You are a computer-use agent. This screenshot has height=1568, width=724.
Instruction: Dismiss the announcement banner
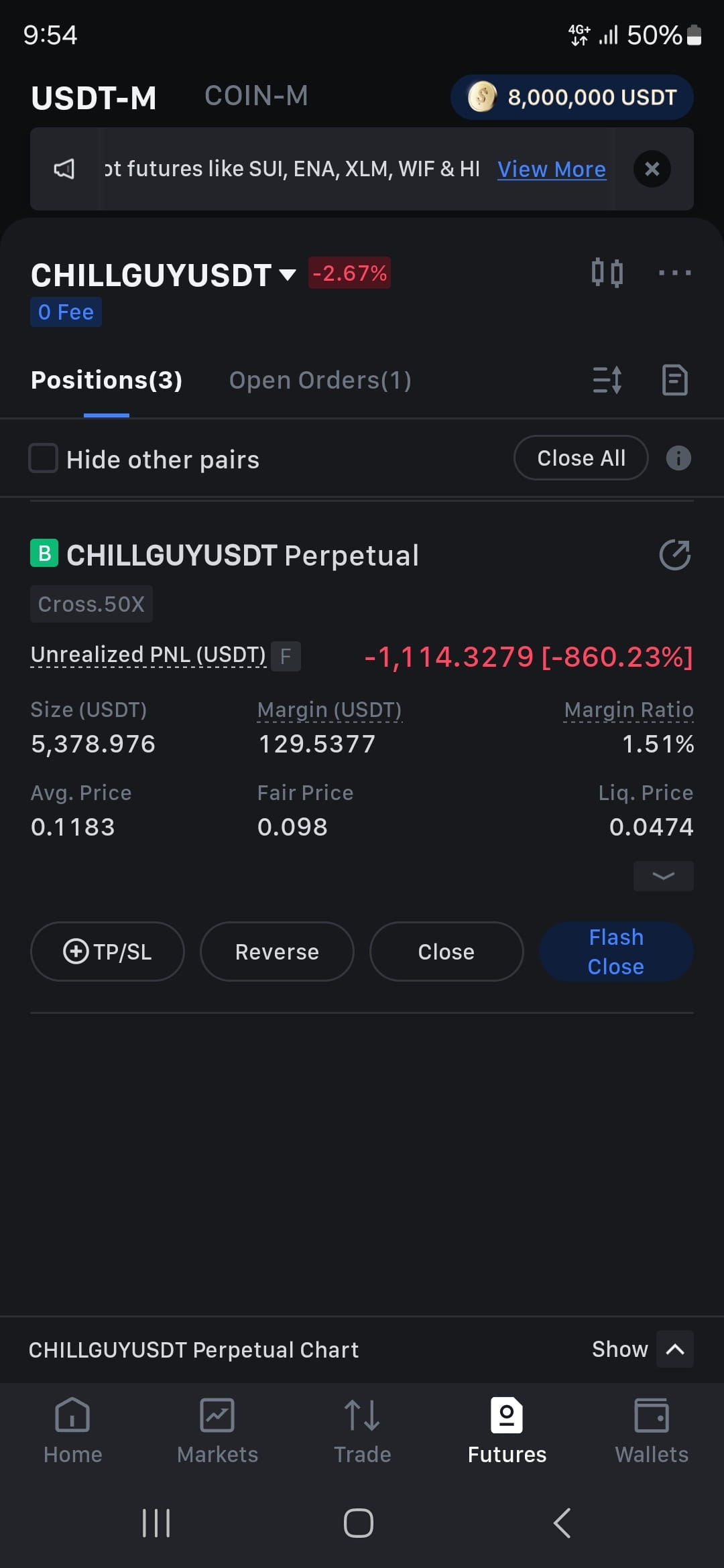pyautogui.click(x=652, y=169)
